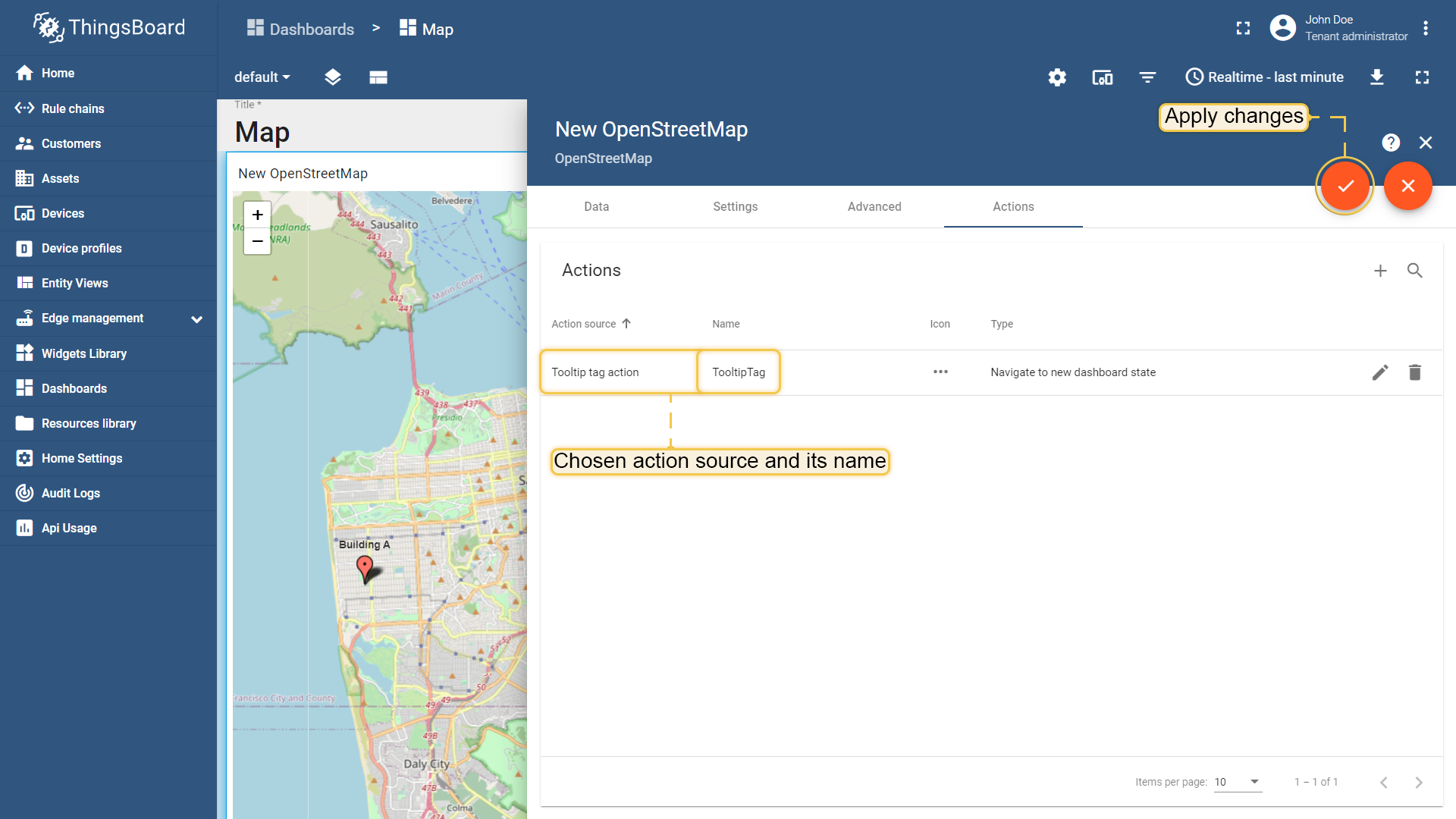This screenshot has height=819, width=1456.
Task: Sort by Action source column
Action: click(x=591, y=324)
